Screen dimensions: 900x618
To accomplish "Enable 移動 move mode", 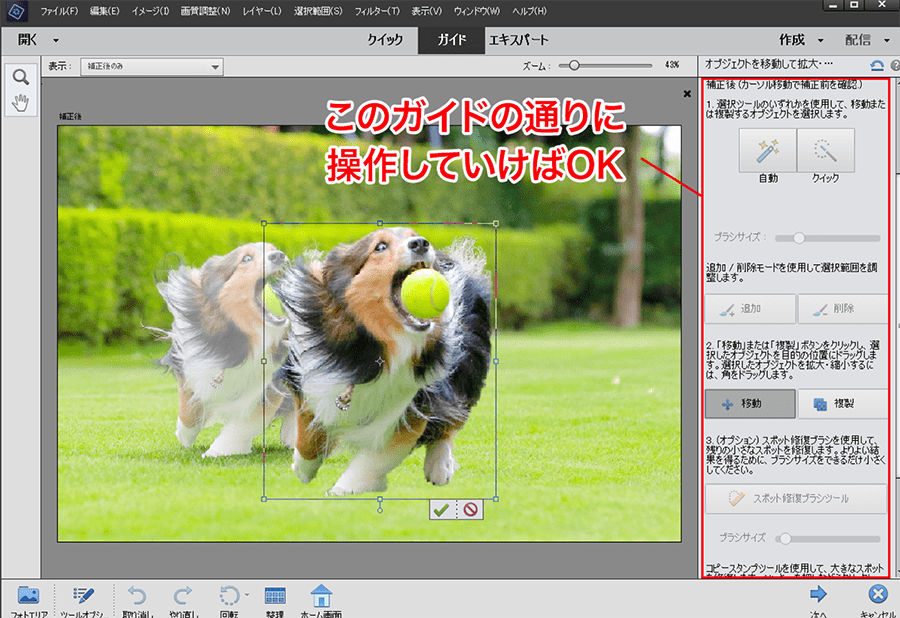I will click(x=750, y=404).
